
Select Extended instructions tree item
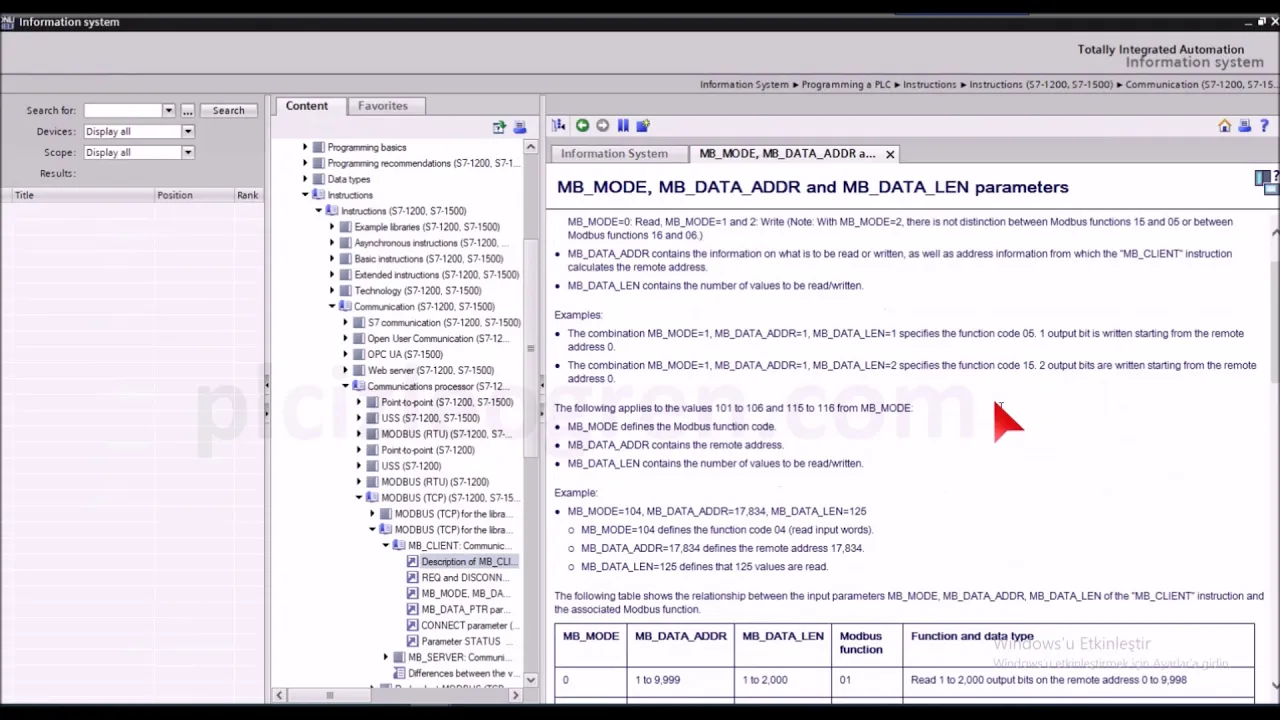point(436,275)
